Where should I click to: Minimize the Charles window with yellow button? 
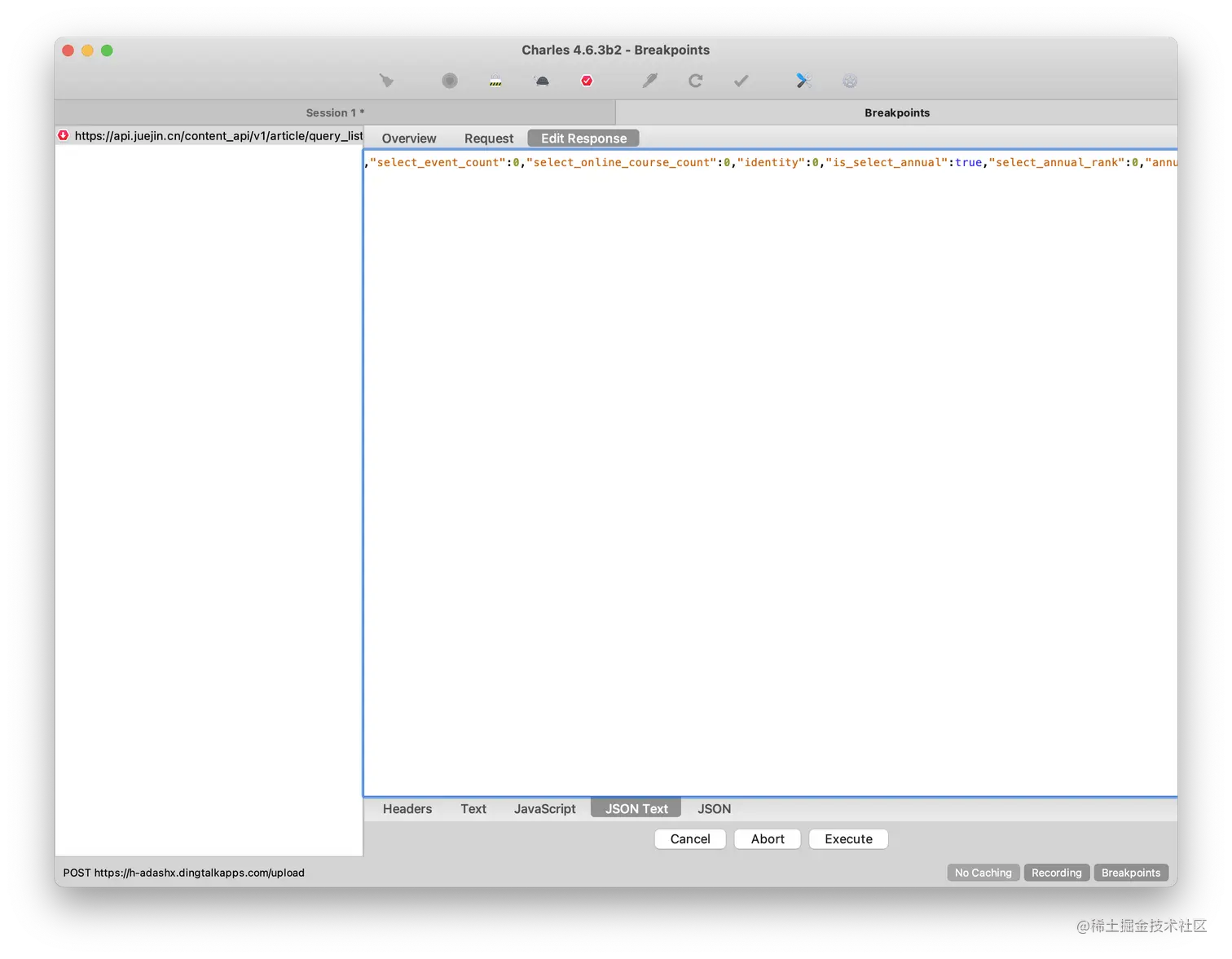[88, 51]
